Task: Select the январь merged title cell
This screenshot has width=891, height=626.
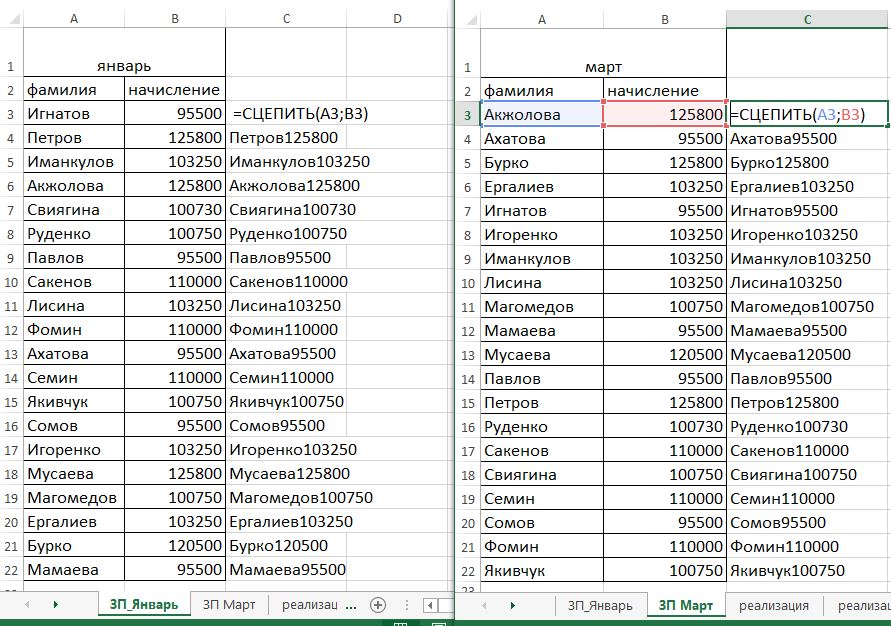Action: pos(124,66)
